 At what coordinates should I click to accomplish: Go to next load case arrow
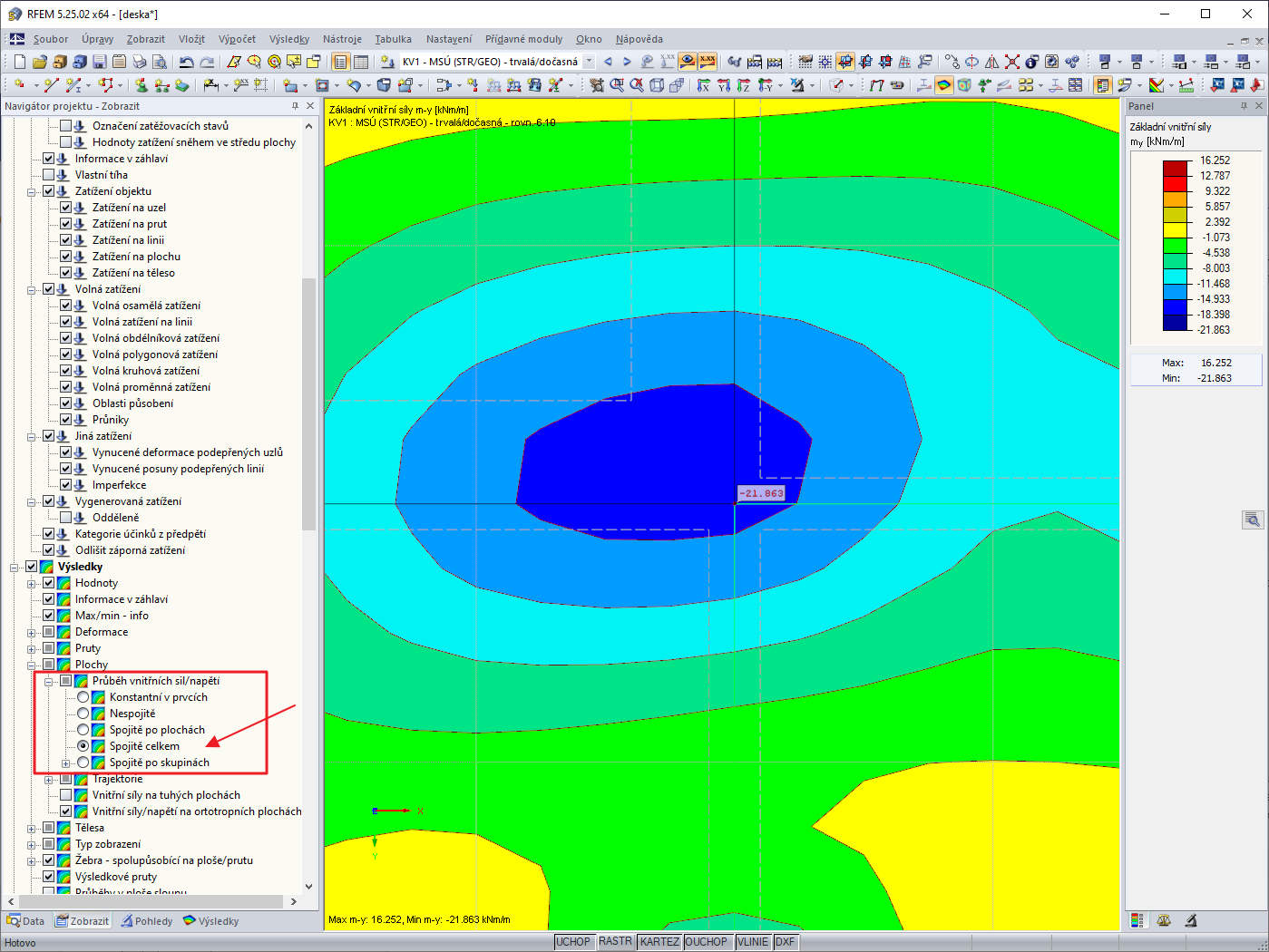tap(627, 62)
